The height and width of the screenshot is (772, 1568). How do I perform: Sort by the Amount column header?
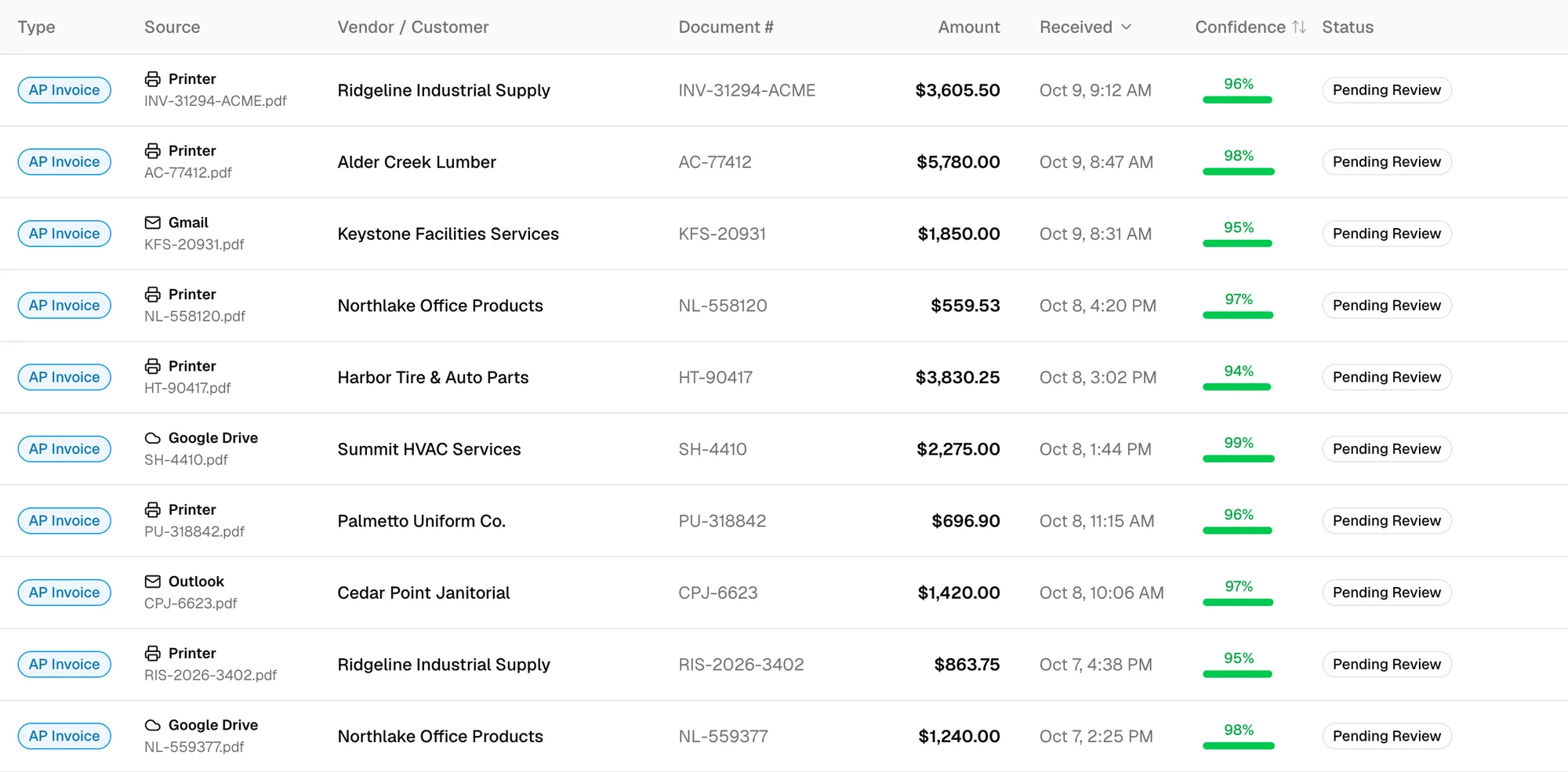969,27
